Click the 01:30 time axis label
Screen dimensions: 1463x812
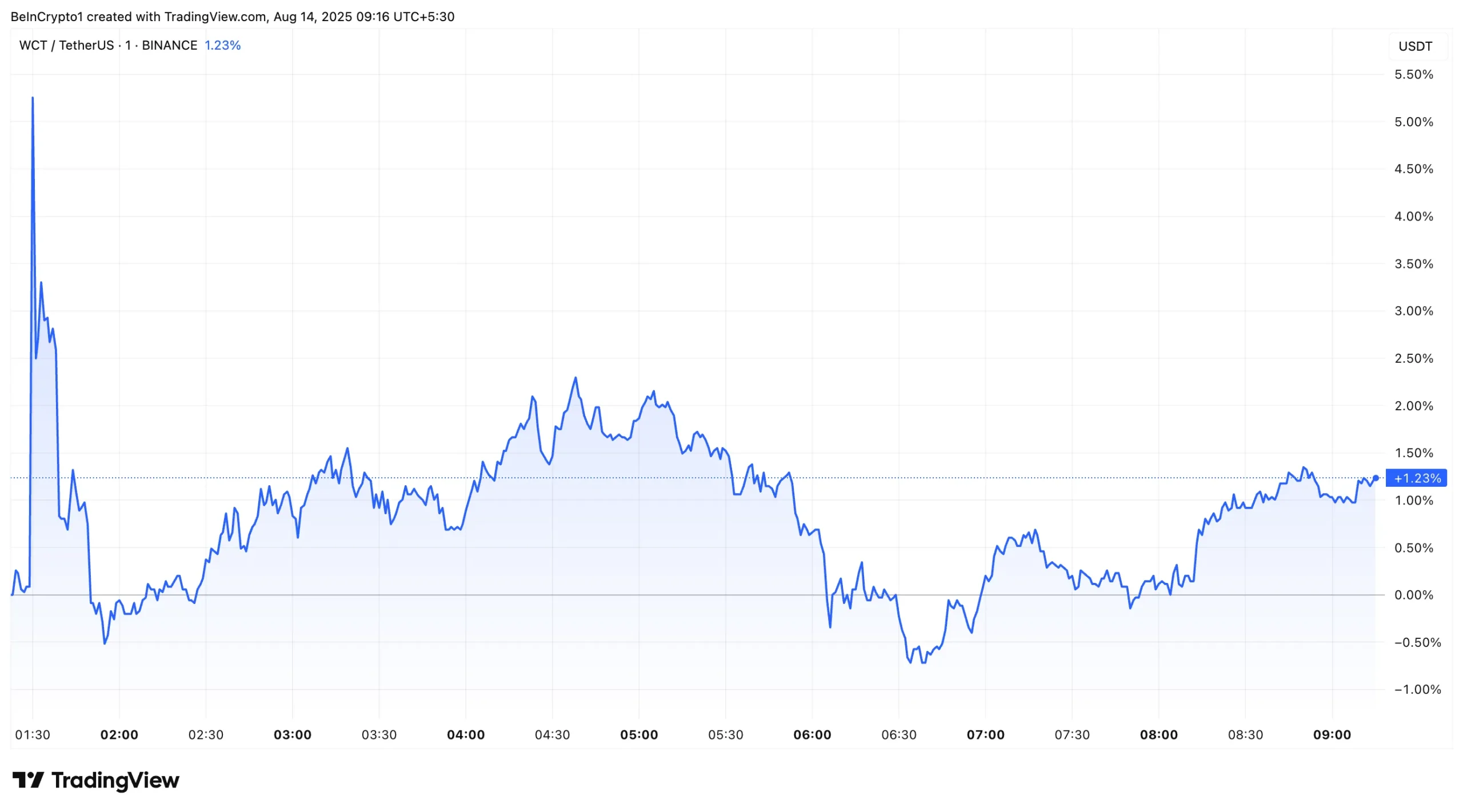click(33, 735)
